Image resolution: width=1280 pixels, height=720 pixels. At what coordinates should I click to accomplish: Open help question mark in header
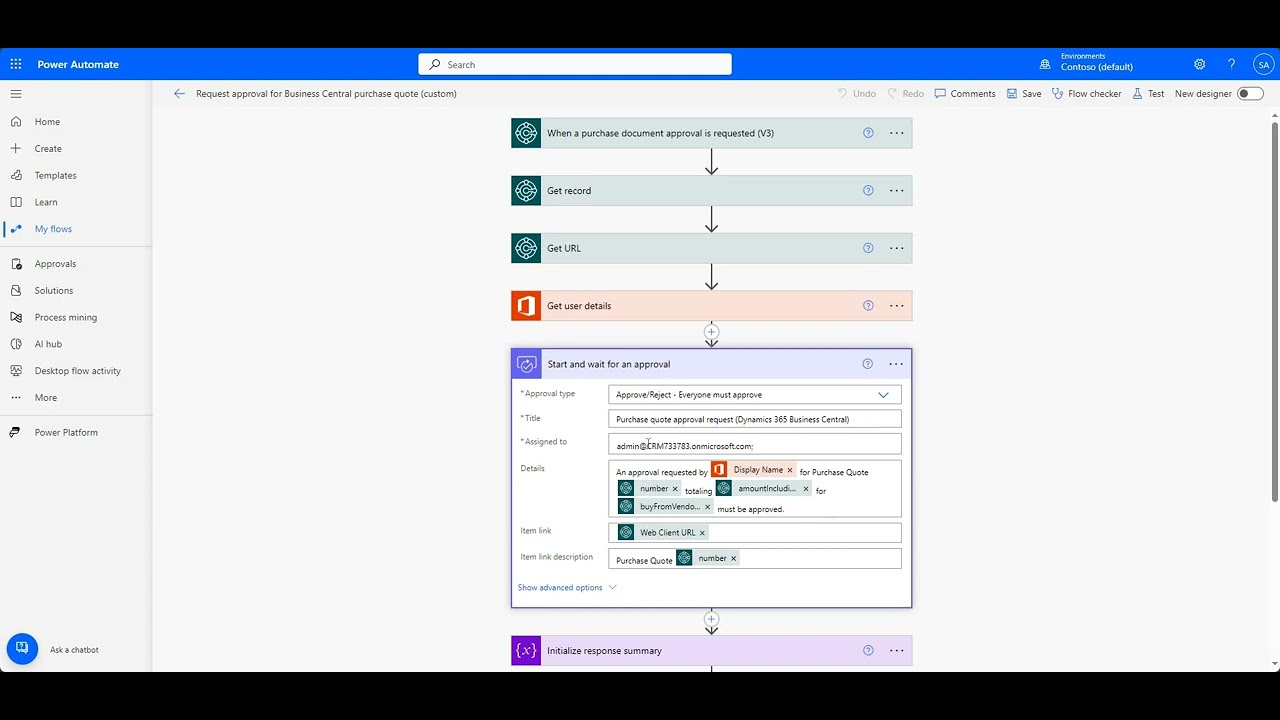(x=1231, y=64)
